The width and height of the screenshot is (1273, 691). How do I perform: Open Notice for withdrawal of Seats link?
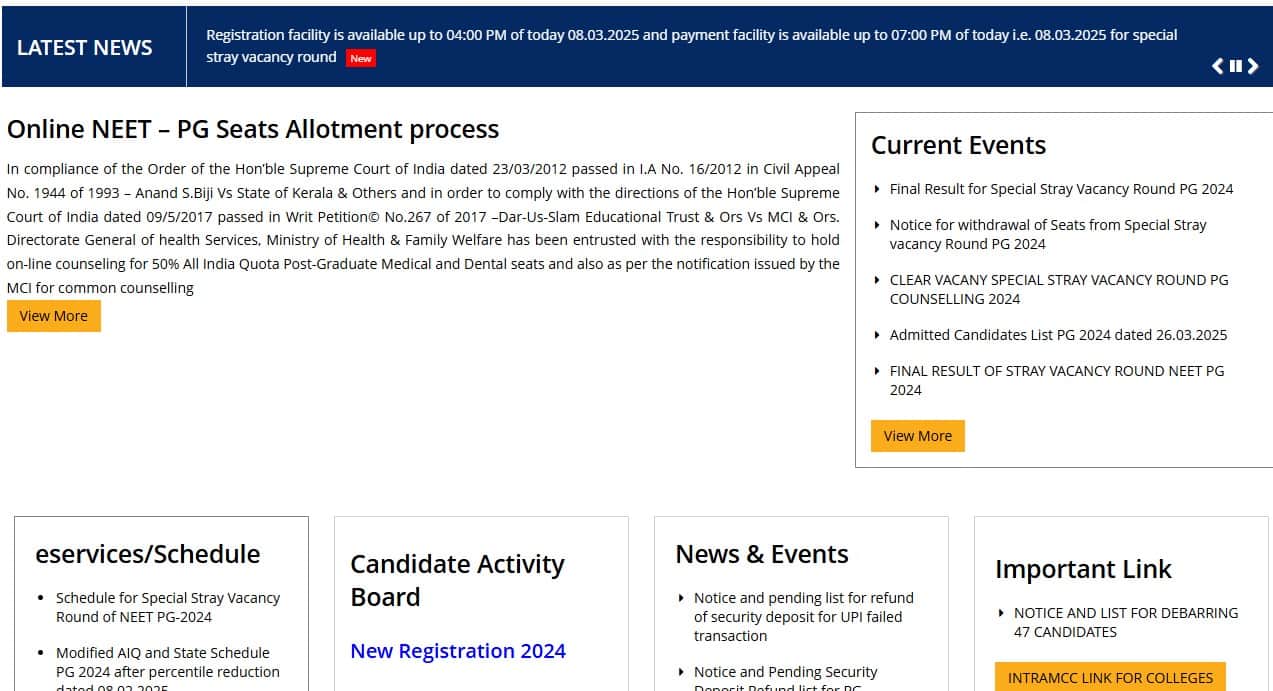click(1048, 234)
